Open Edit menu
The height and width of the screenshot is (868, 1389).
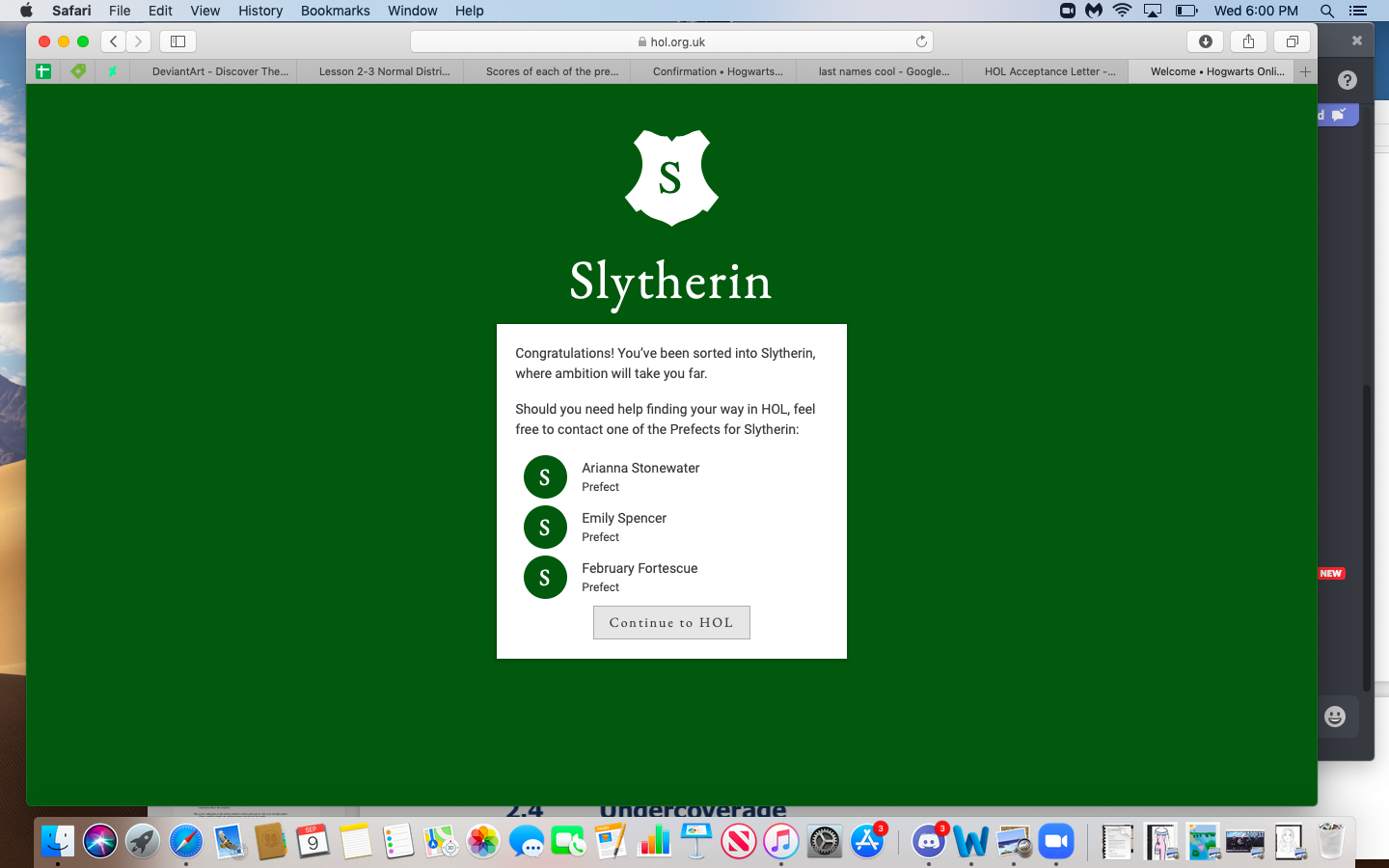tap(160, 11)
